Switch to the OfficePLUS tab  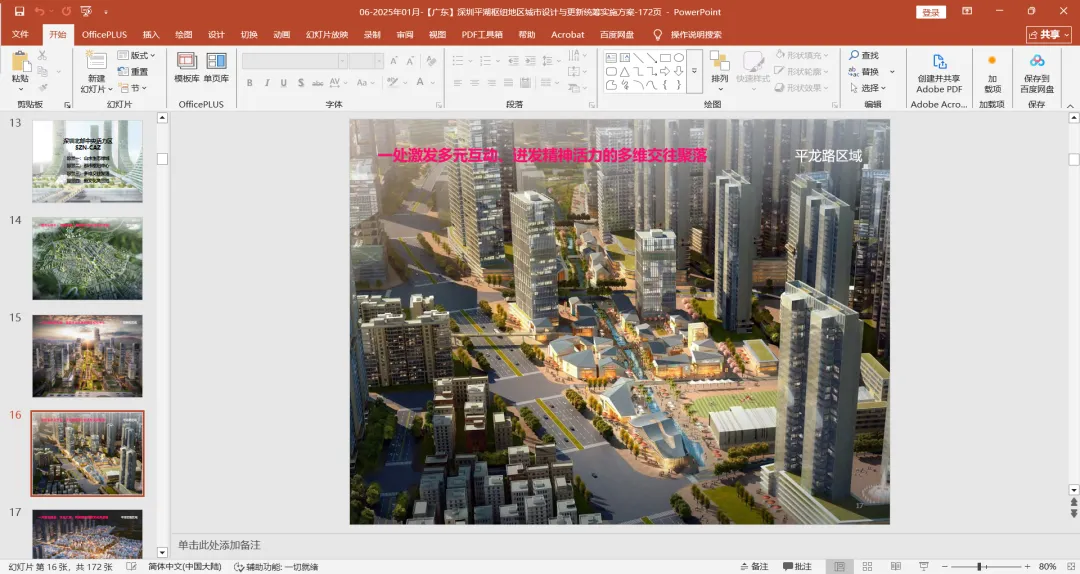click(105, 34)
